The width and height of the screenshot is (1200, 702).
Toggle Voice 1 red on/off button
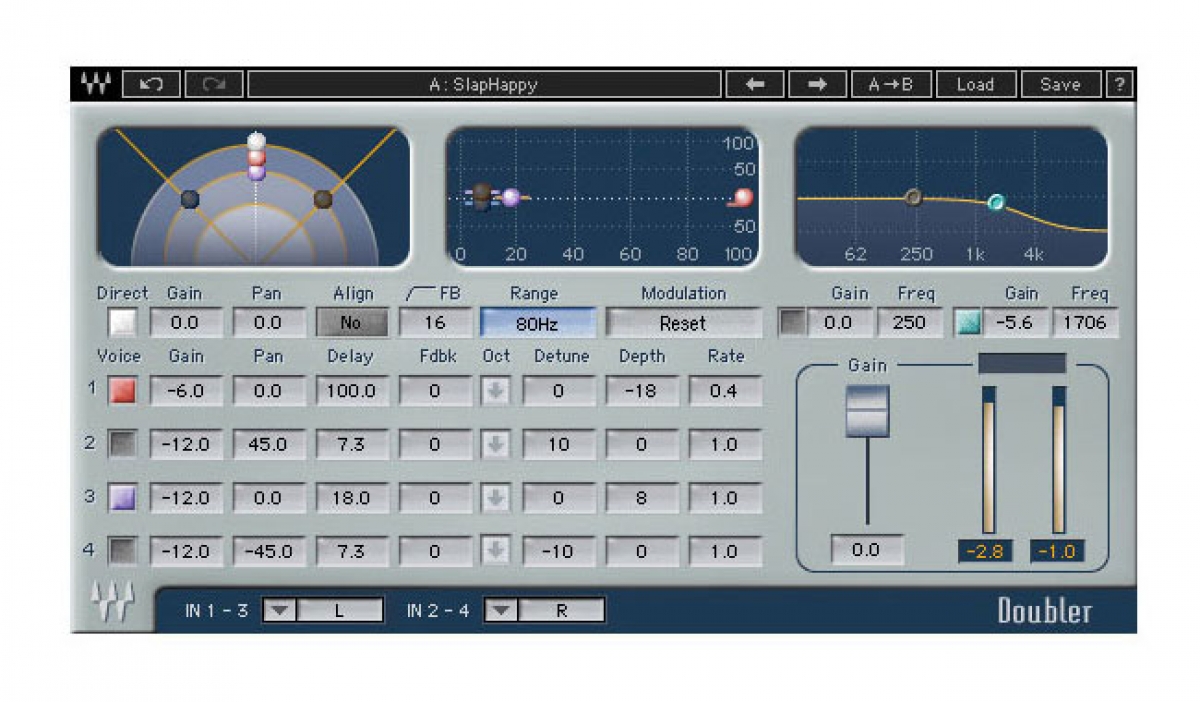pos(122,390)
